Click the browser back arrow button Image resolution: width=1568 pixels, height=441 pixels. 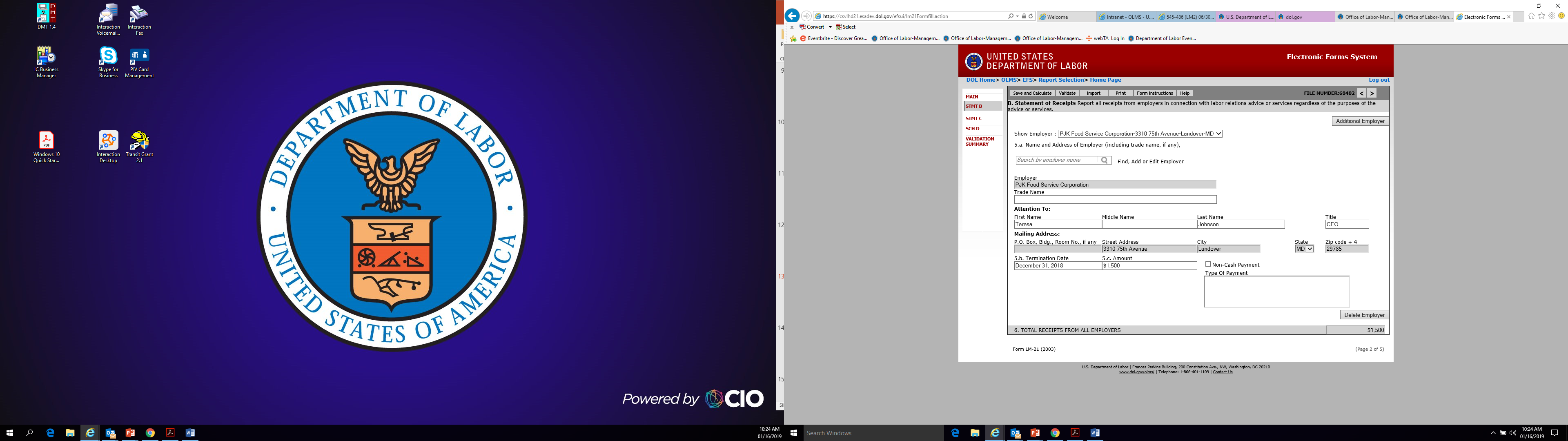tap(792, 16)
